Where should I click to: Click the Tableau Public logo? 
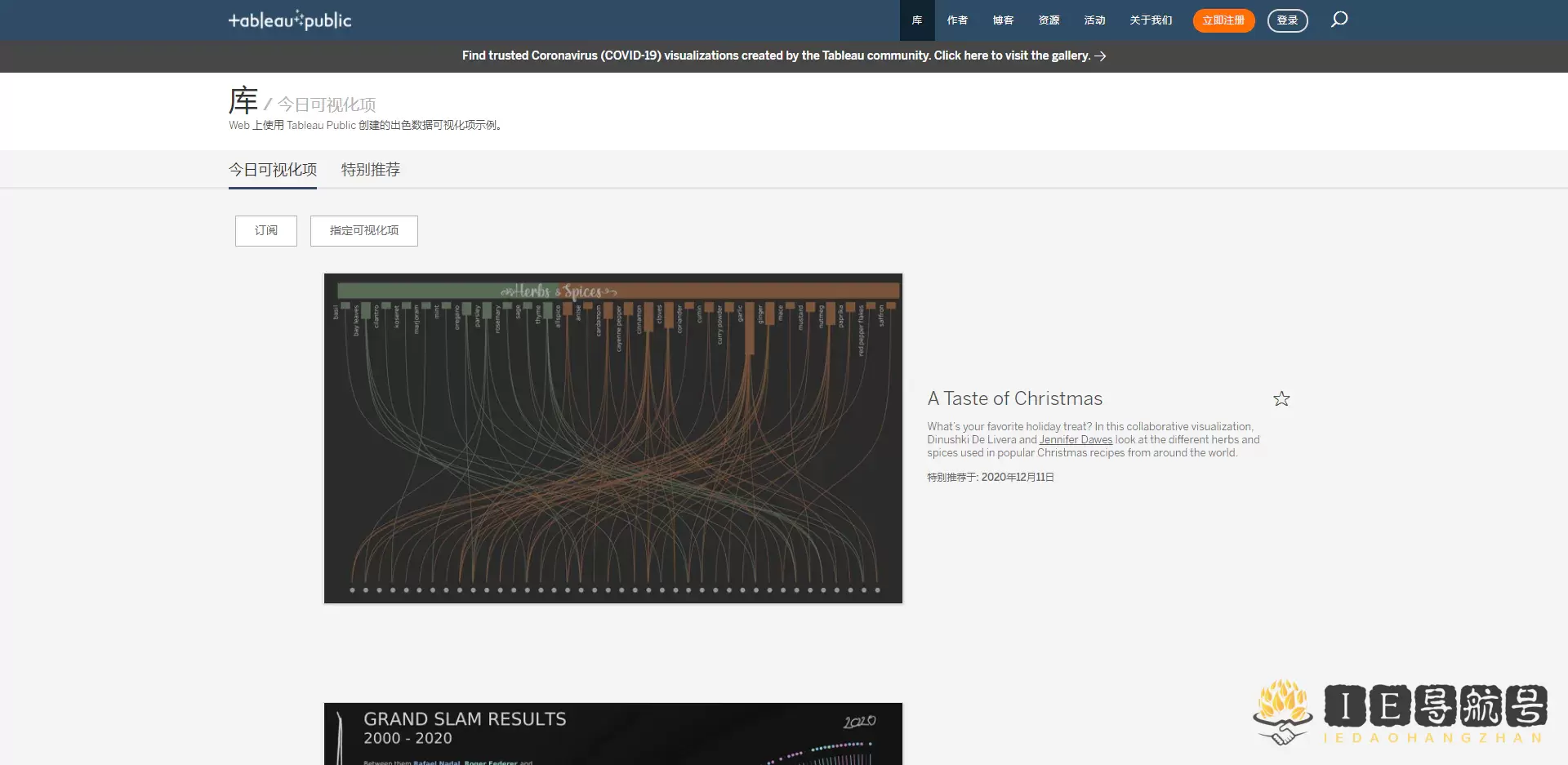290,20
